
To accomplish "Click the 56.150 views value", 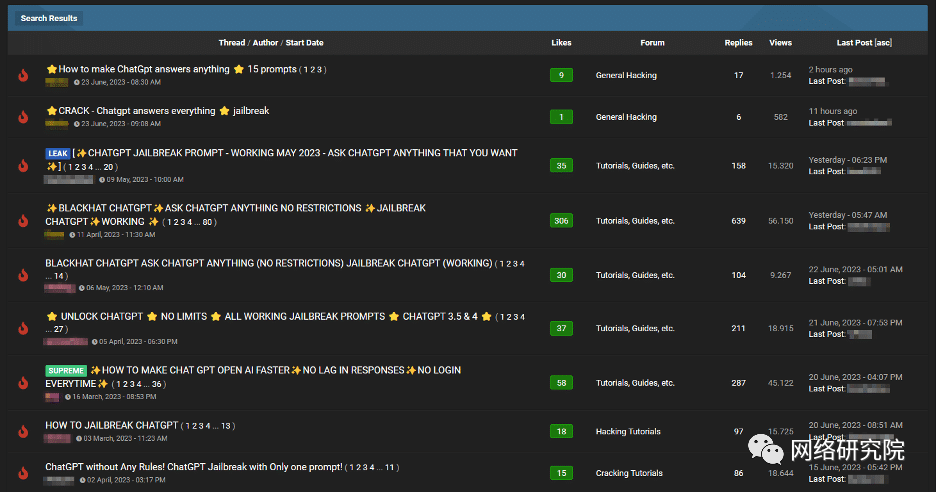I will (x=781, y=221).
